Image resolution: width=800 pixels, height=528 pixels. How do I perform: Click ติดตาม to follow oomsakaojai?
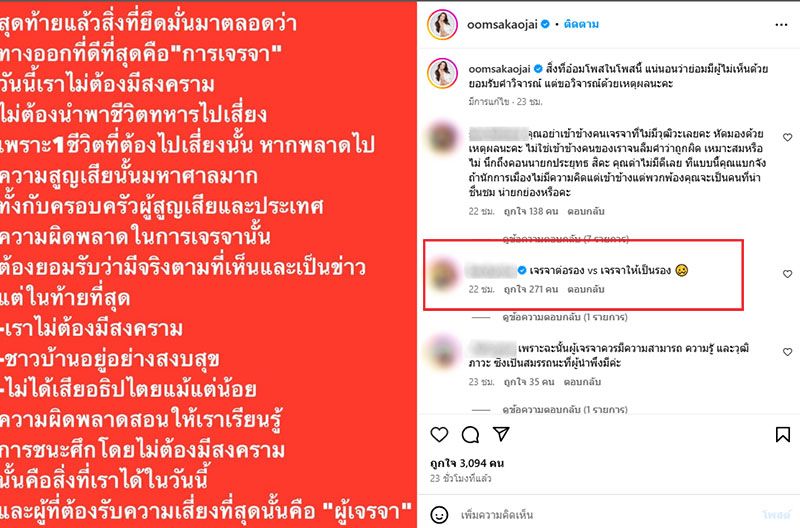coord(581,24)
